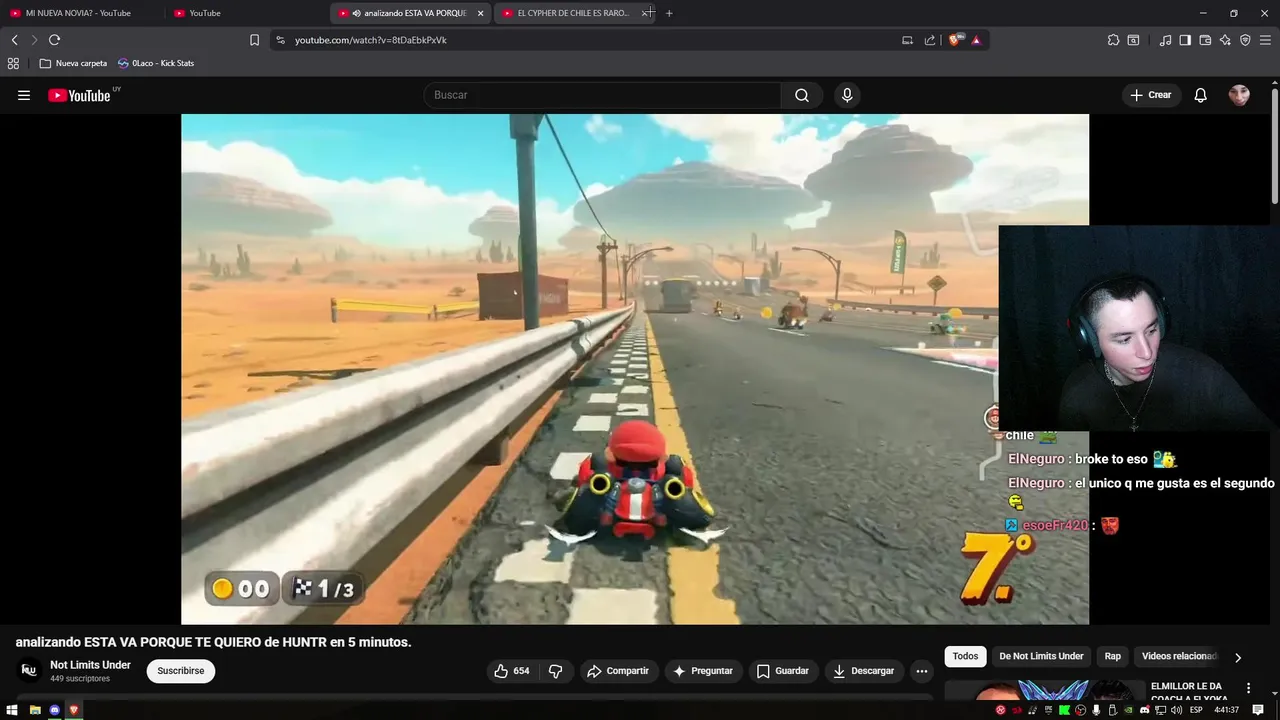Screen dimensions: 1280x720
Task: Open Leo AI assistant sparkle icon
Action: 1225,40
